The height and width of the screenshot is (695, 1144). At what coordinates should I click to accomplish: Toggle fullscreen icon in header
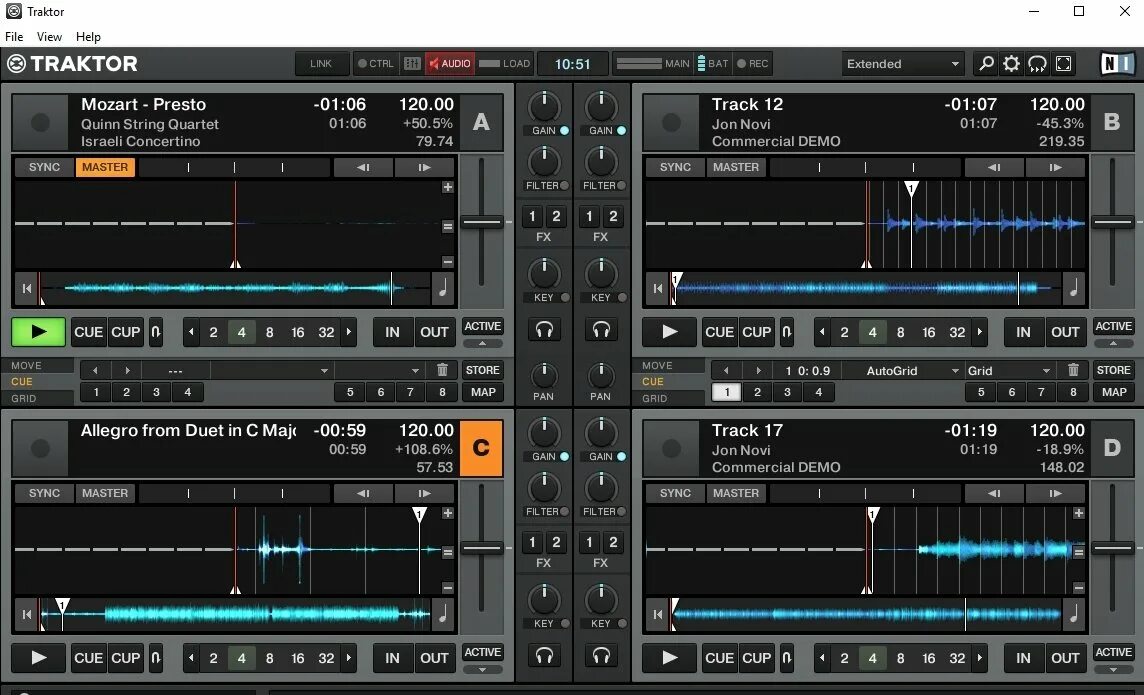(x=1064, y=64)
